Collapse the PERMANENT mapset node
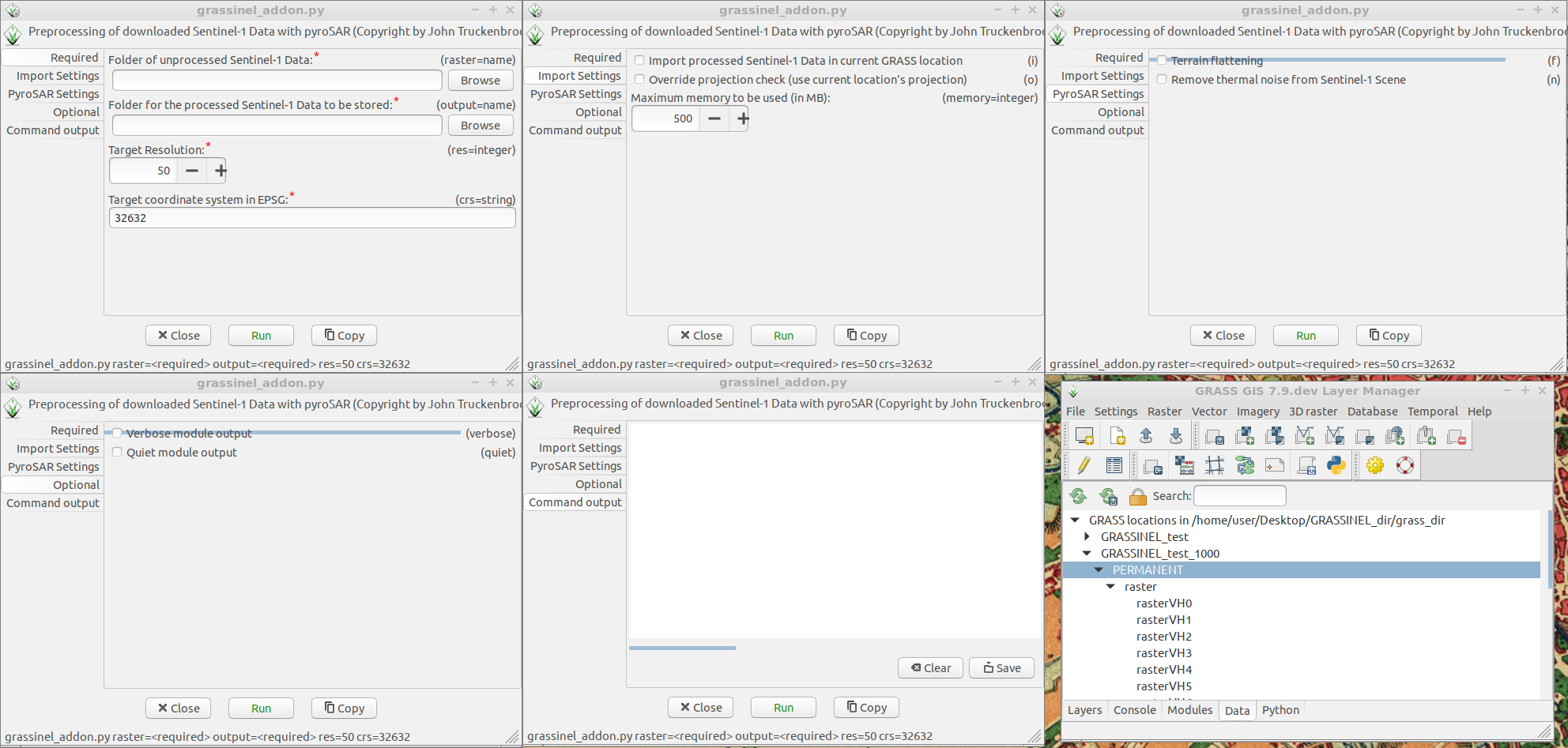Image resolution: width=1568 pixels, height=748 pixels. [x=1099, y=570]
